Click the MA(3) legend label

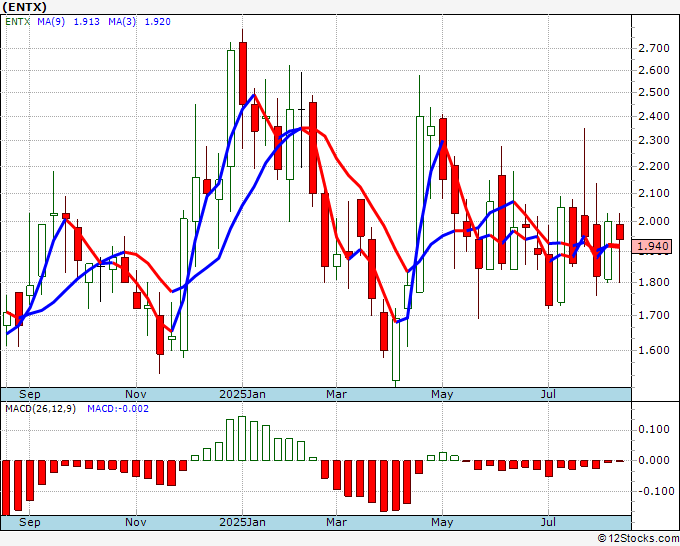122,22
